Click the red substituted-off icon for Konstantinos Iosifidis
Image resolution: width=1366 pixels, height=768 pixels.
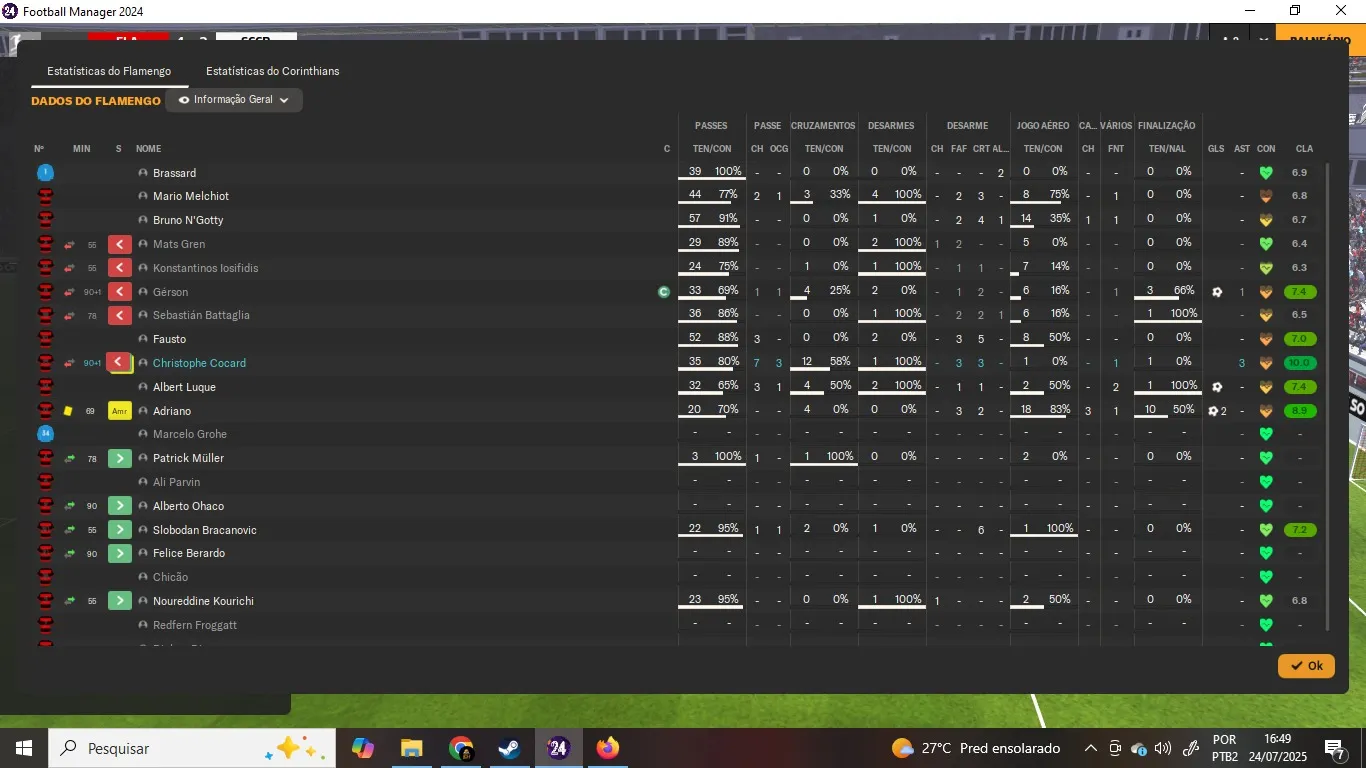(120, 268)
